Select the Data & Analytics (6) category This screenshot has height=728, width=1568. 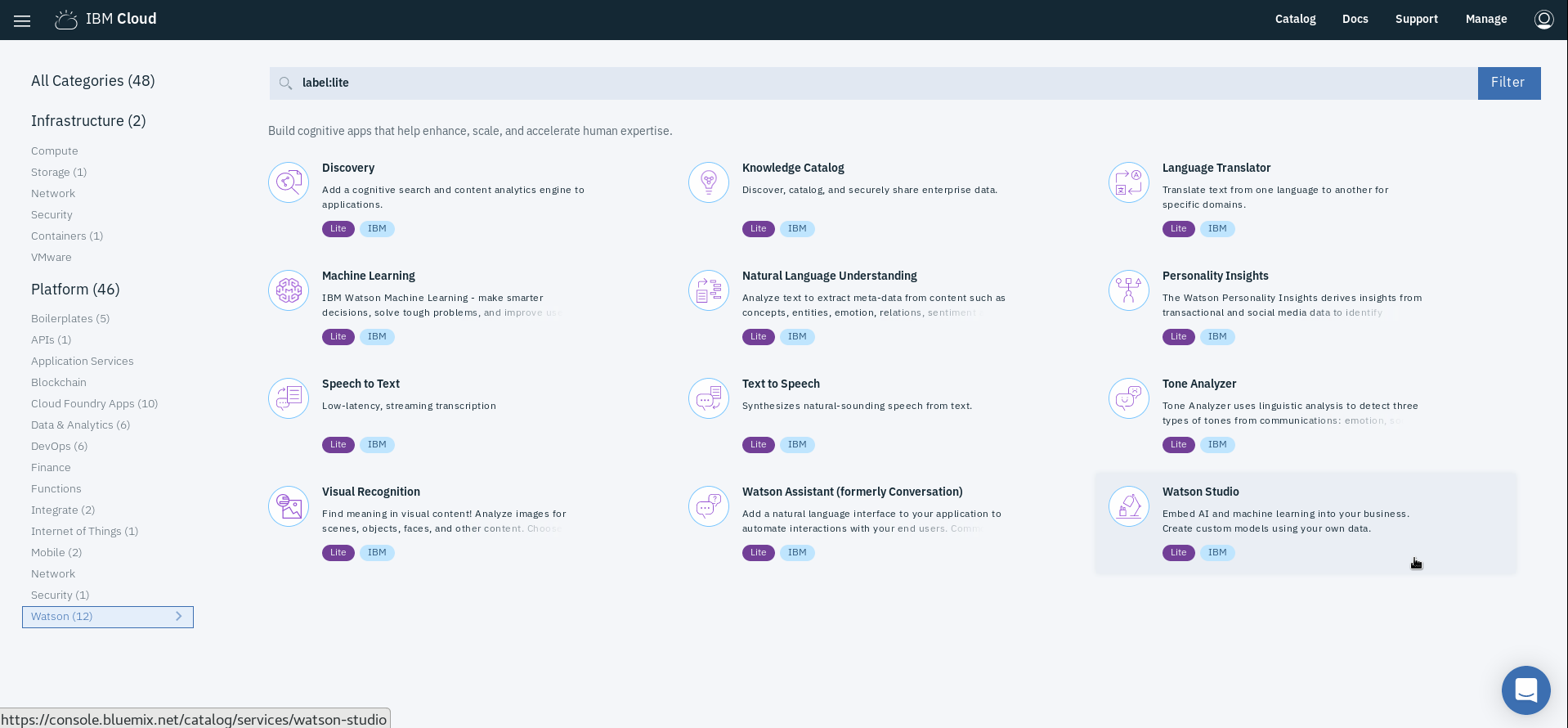pyautogui.click(x=81, y=425)
